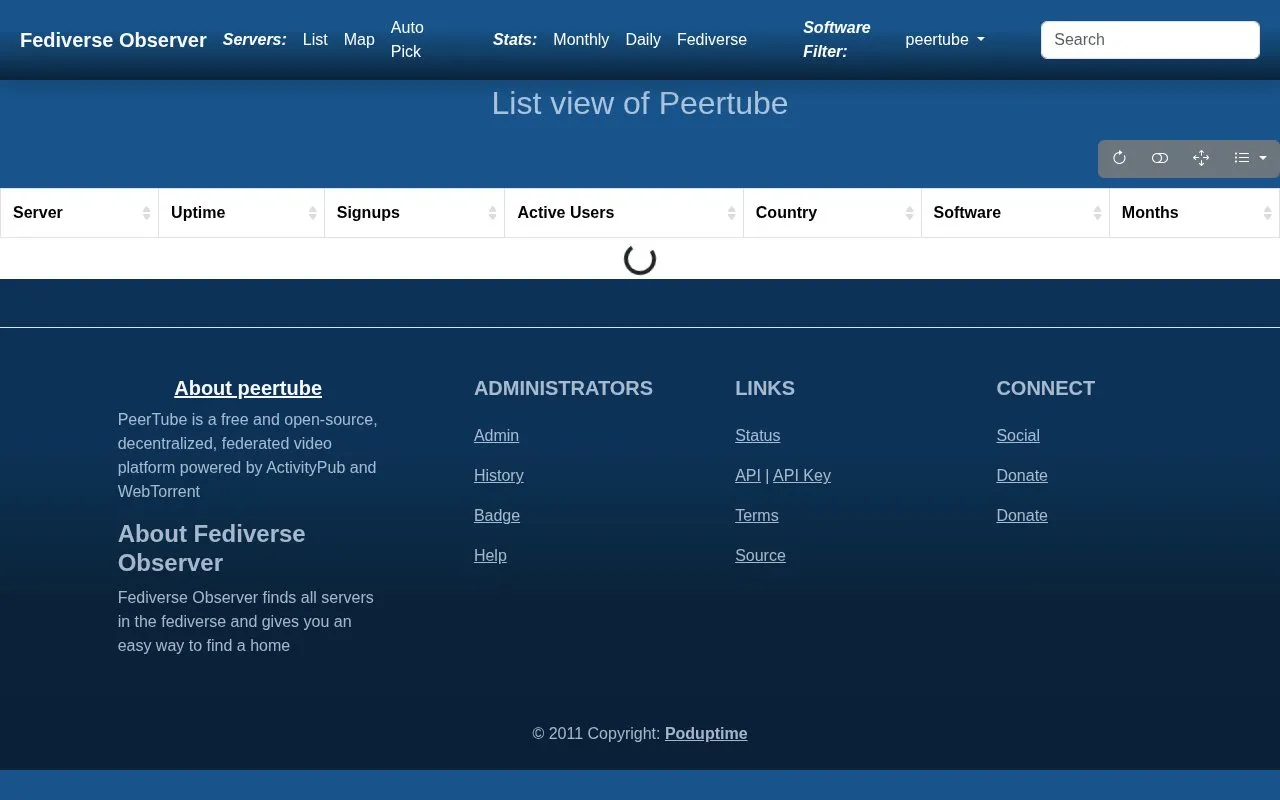Click the second Donate link under Connect
The width and height of the screenshot is (1280, 800).
[x=1022, y=516]
